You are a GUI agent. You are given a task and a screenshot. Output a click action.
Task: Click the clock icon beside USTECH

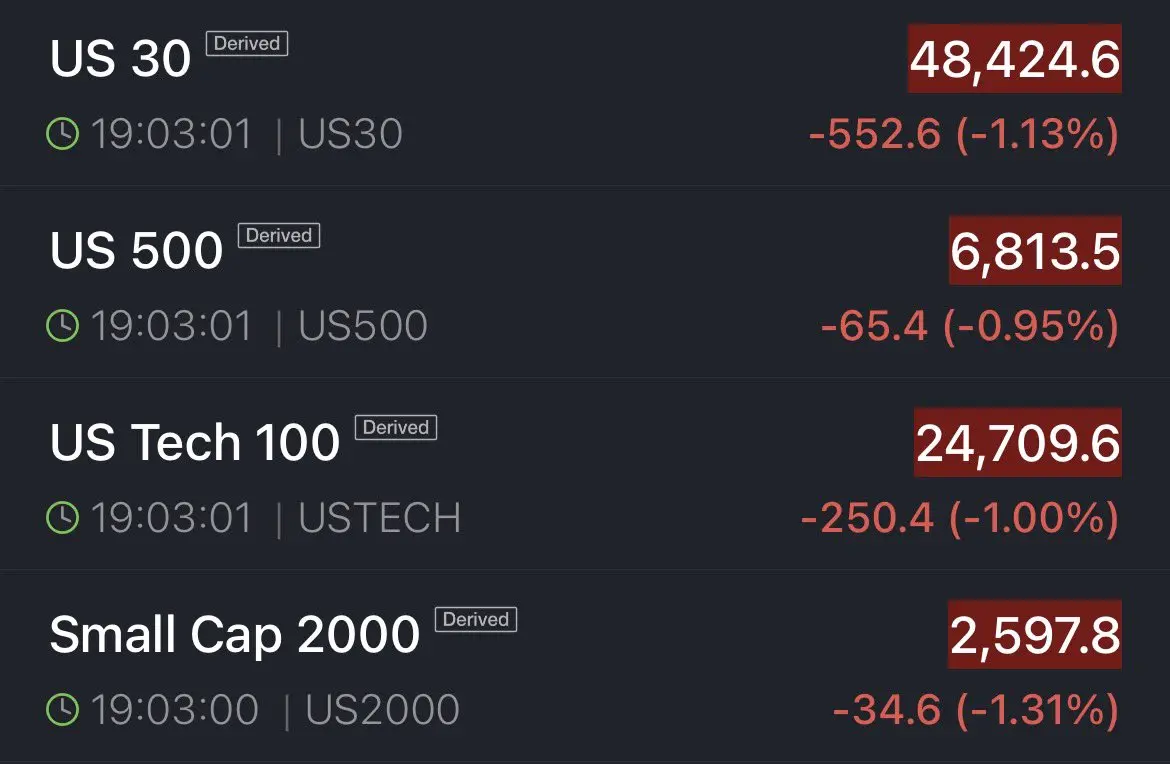tap(62, 518)
